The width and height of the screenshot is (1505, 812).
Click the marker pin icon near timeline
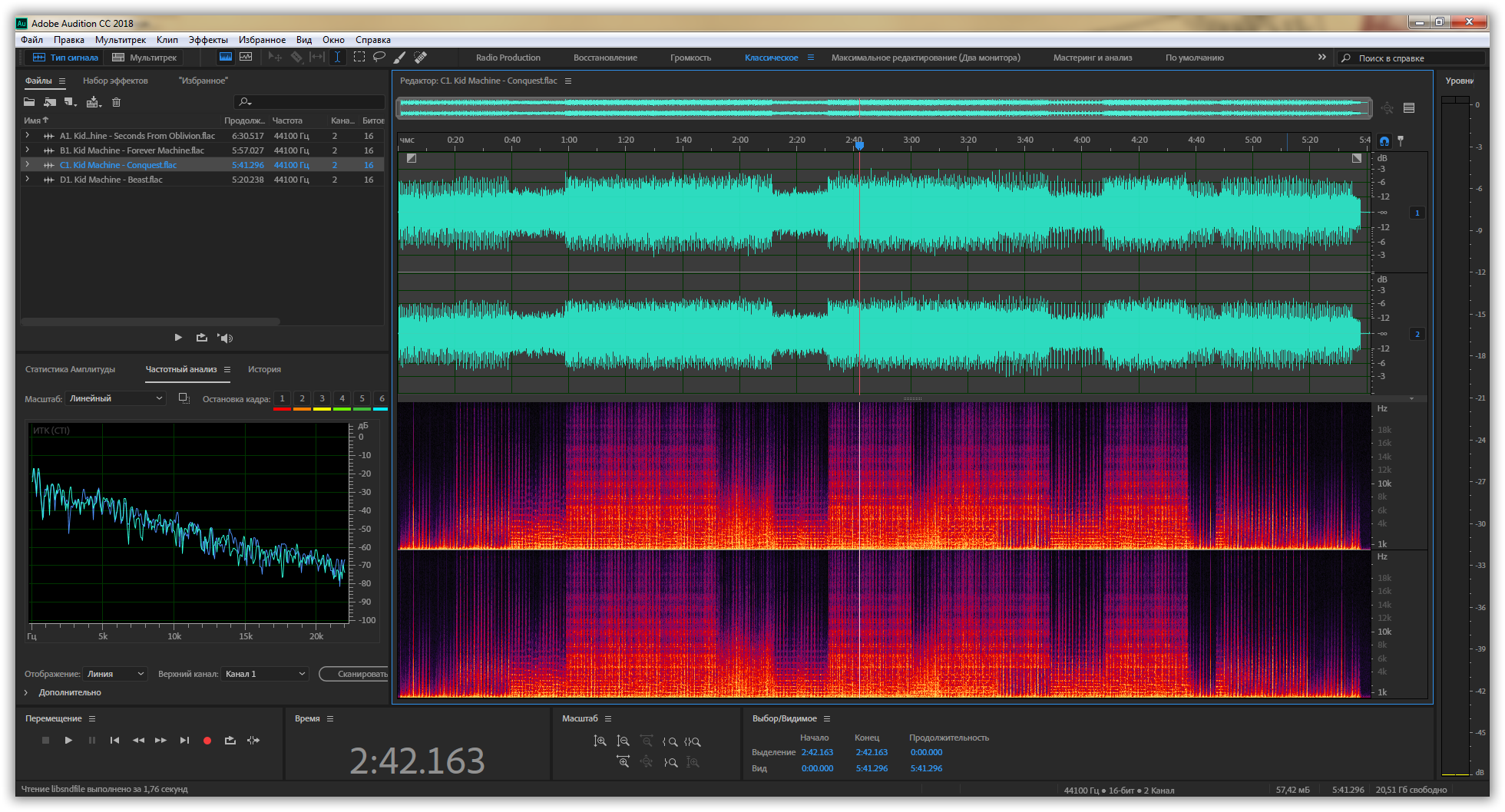[1401, 140]
